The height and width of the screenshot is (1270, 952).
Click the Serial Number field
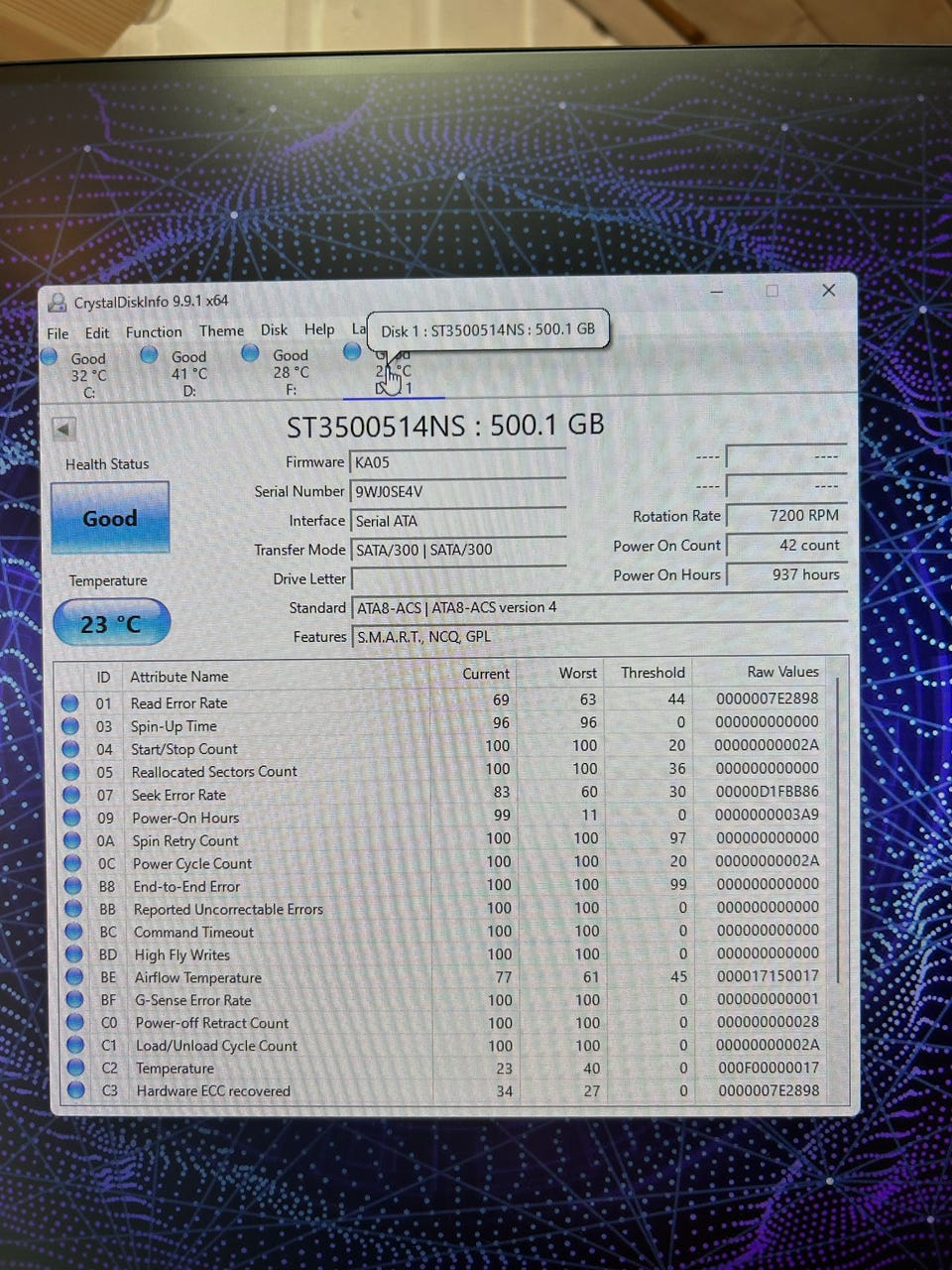458,491
